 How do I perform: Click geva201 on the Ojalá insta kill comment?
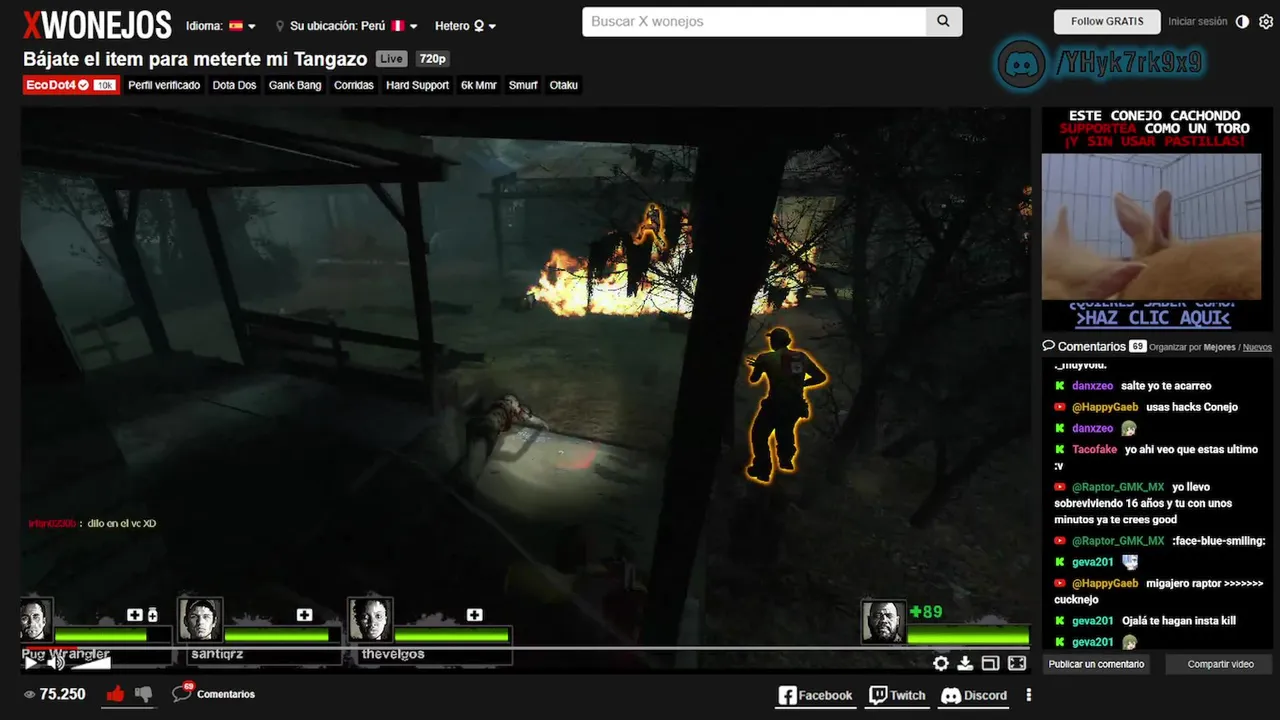(x=1092, y=620)
